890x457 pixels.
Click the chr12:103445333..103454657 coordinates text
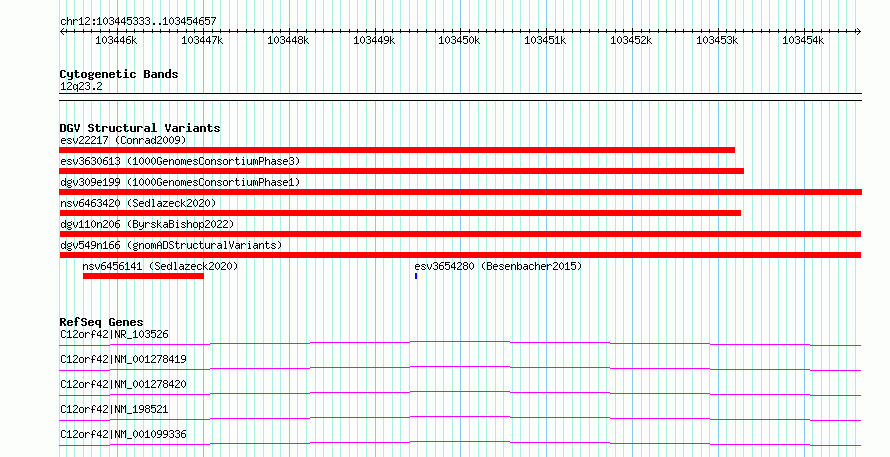138,22
